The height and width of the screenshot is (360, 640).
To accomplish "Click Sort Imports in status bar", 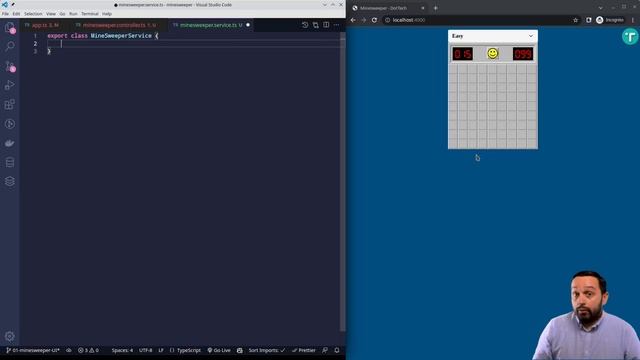I will [267, 350].
